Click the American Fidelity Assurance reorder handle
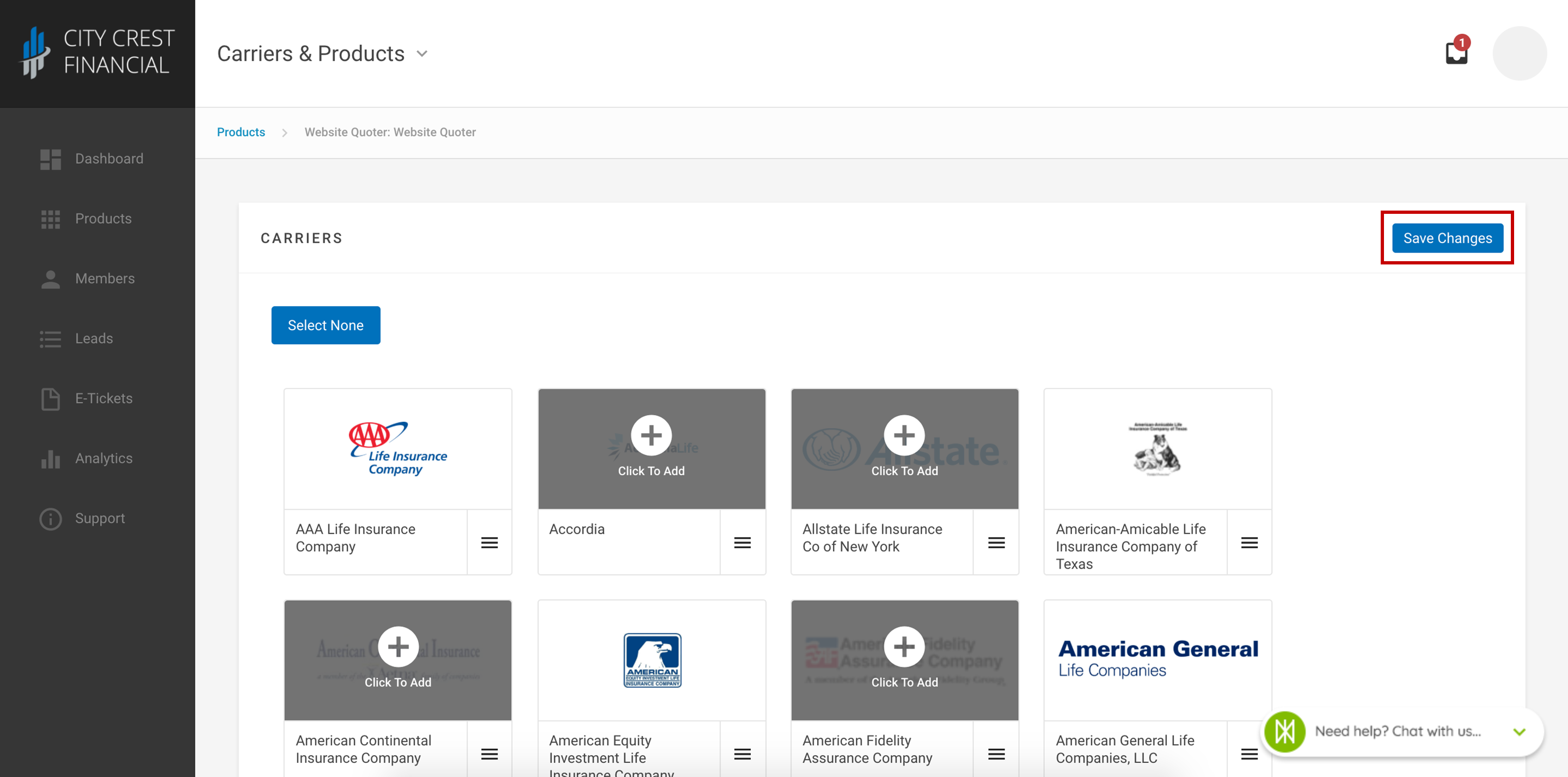Image resolution: width=1568 pixels, height=777 pixels. [x=996, y=754]
